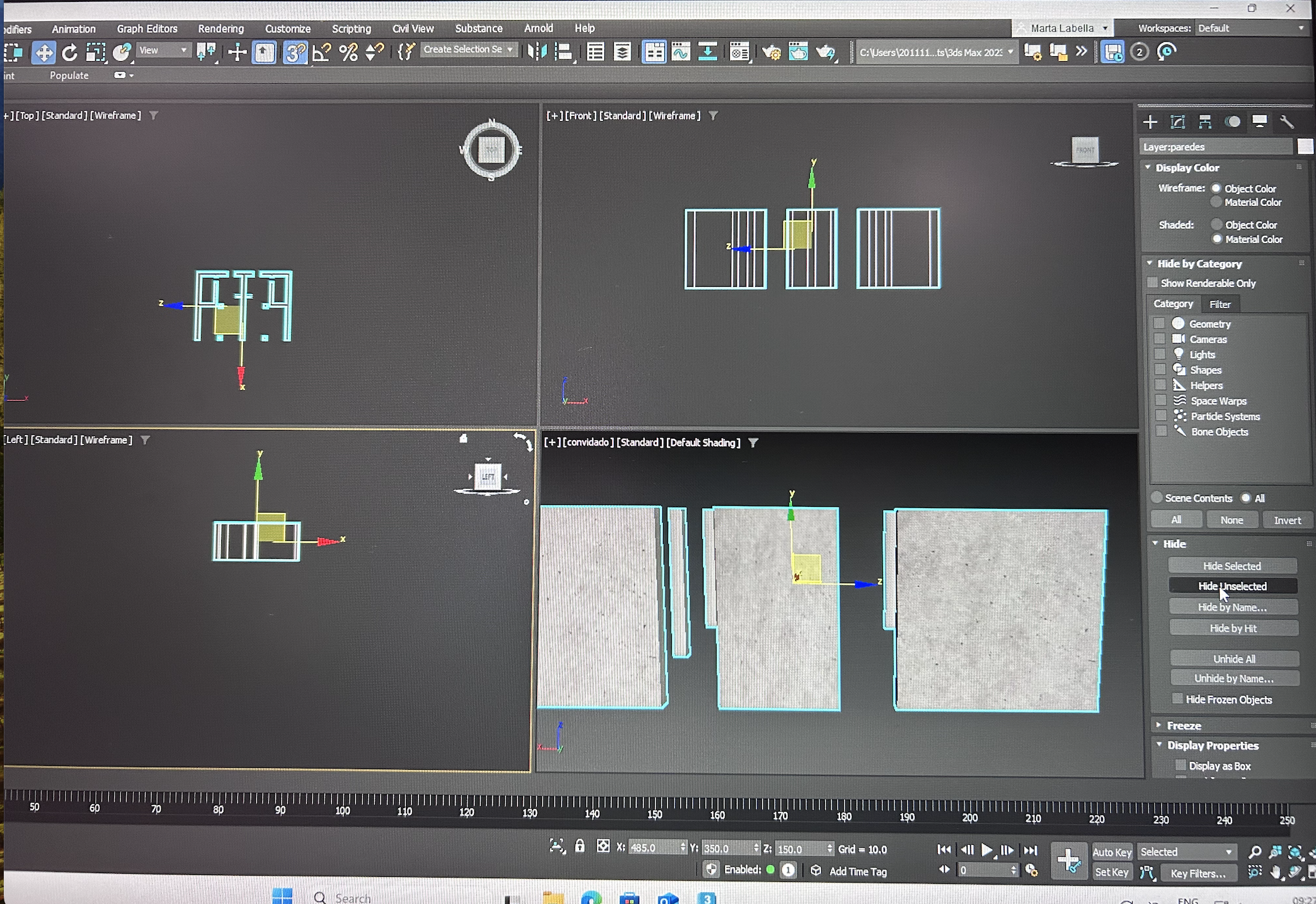Switch to Display panel tab icon

pos(1259,122)
